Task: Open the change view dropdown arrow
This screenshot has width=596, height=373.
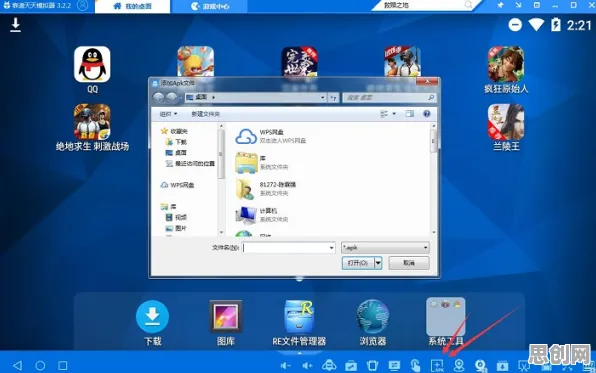Action: [x=394, y=114]
